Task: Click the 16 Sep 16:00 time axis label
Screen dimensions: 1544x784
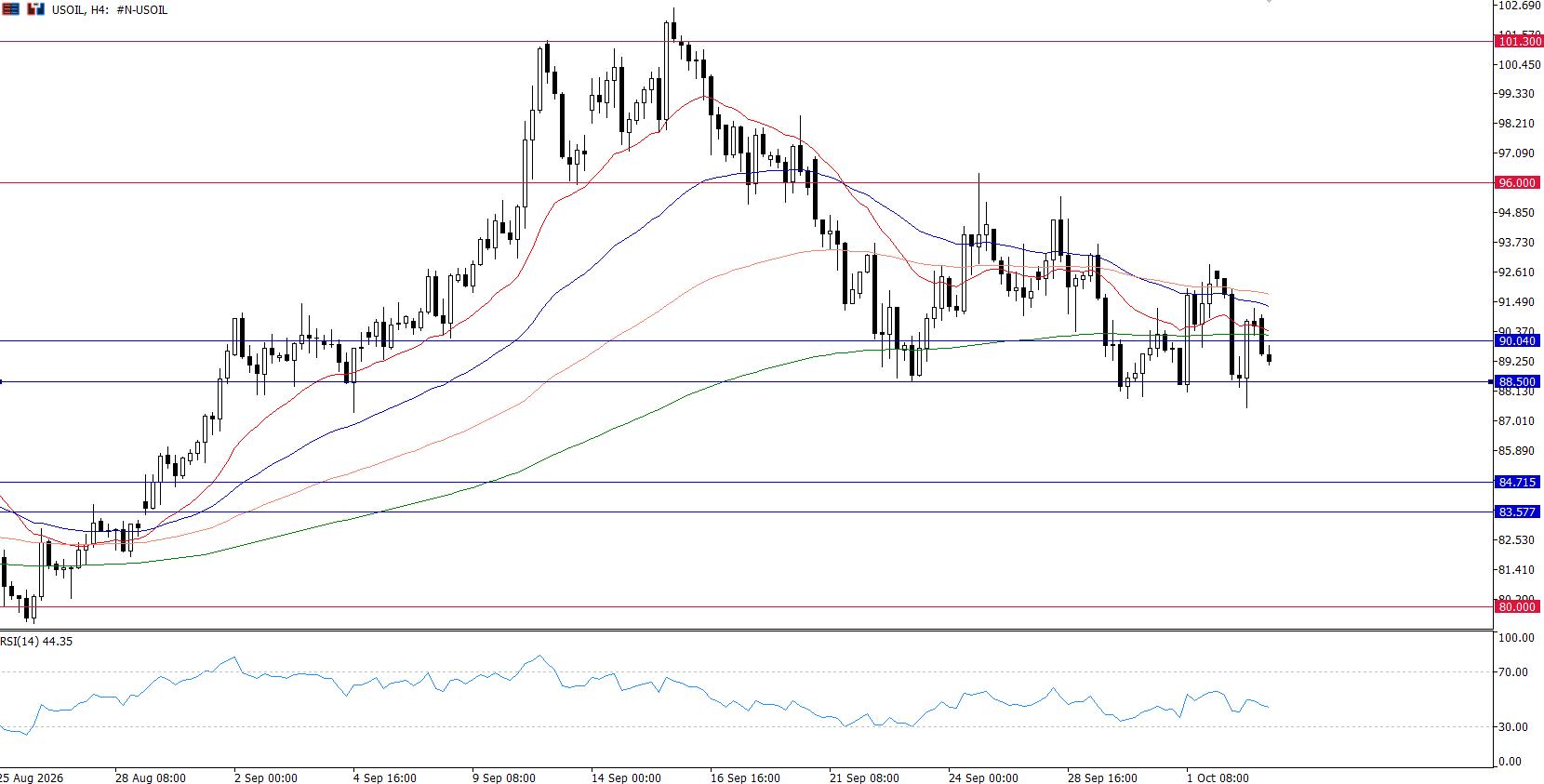Action: click(745, 778)
